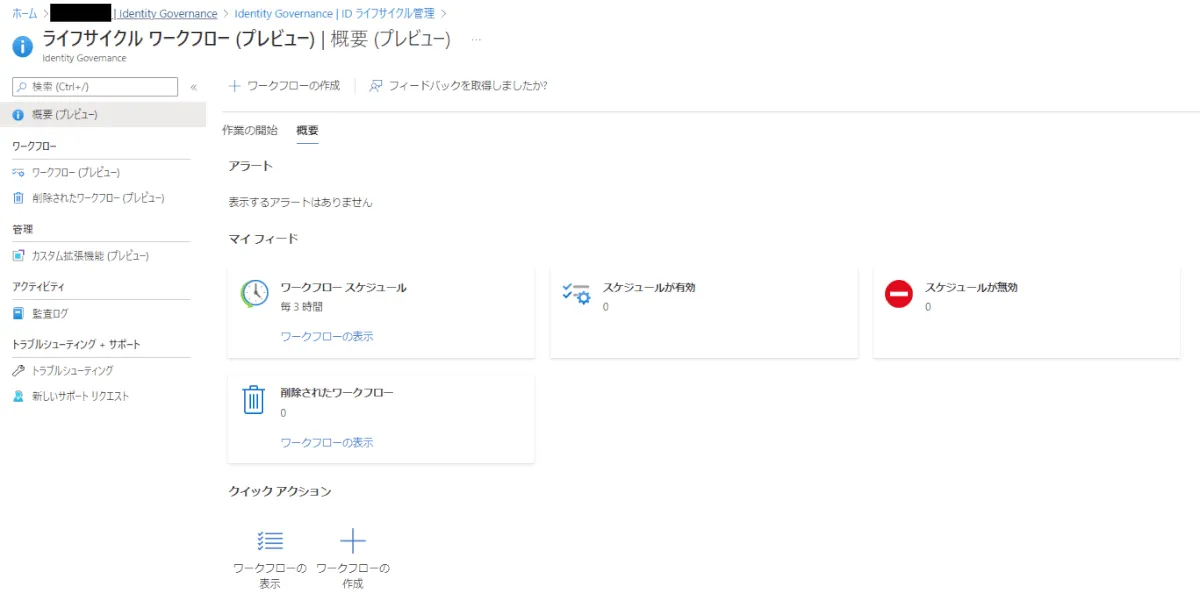Collapse the sidebar with double chevron

click(x=193, y=87)
